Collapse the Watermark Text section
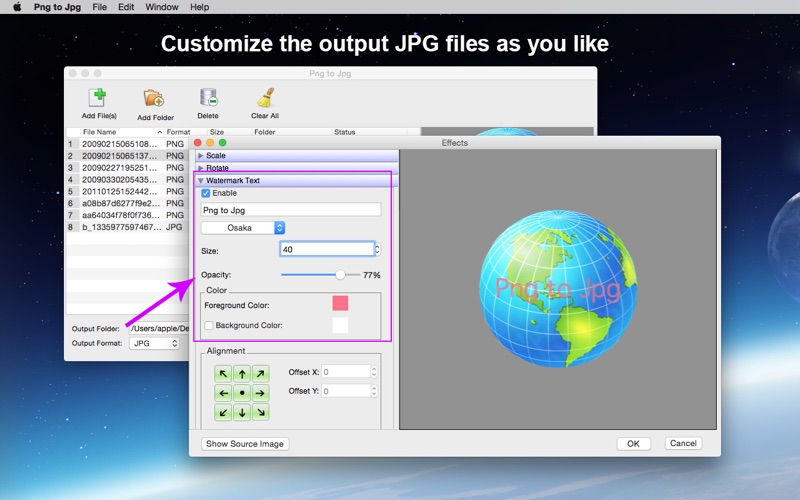 tap(201, 180)
